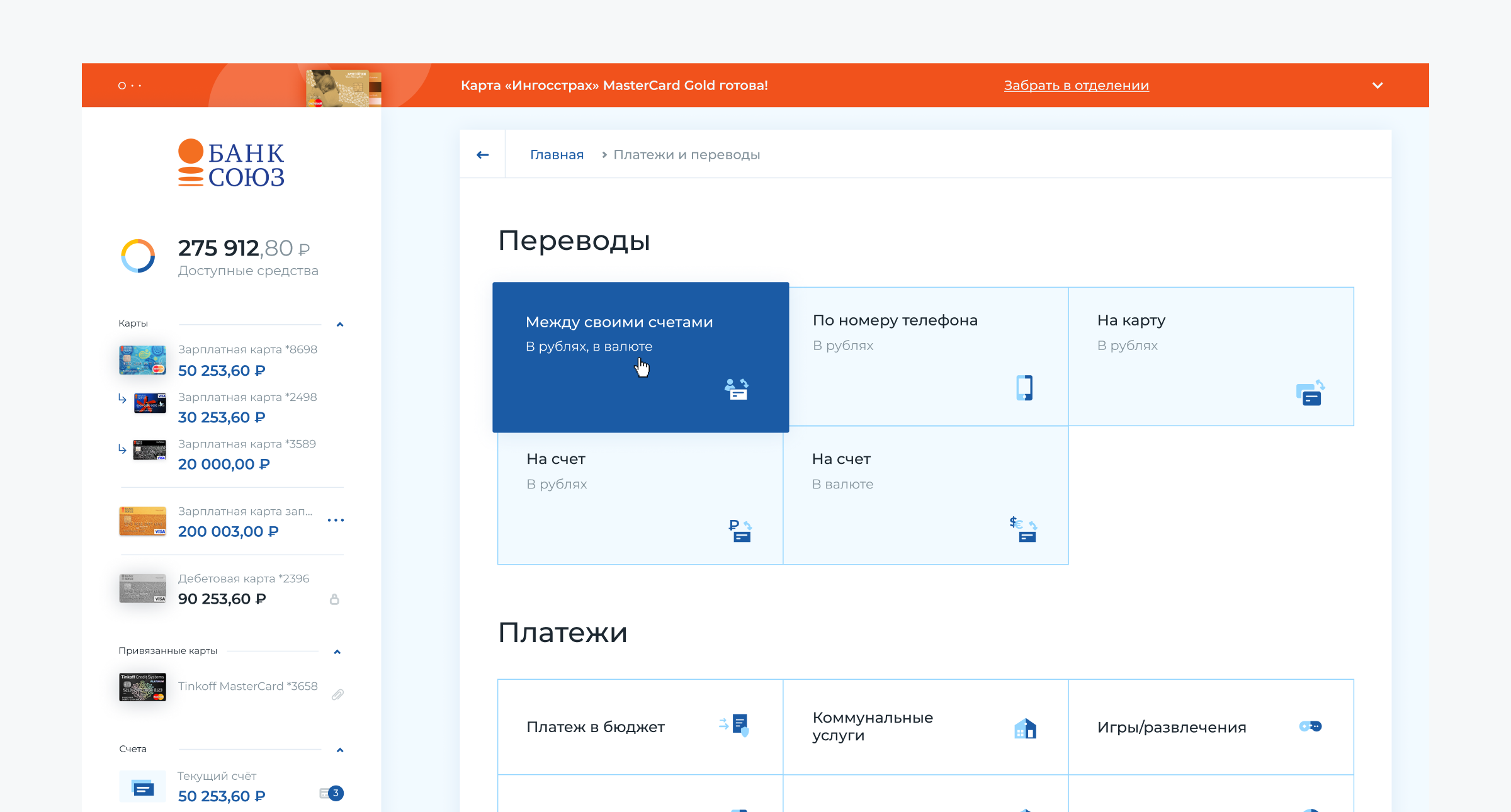Collapse the Счета section

[x=340, y=750]
